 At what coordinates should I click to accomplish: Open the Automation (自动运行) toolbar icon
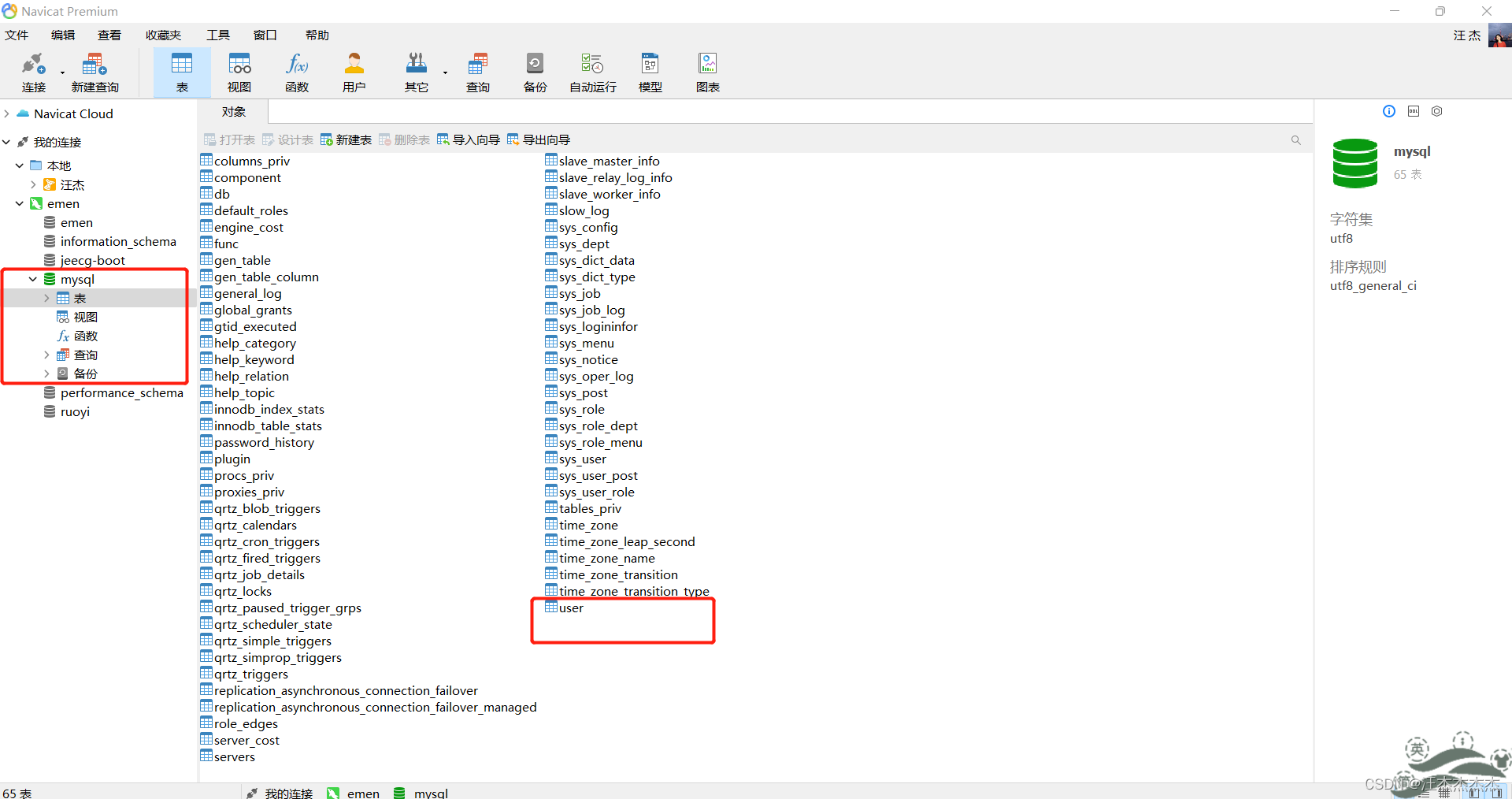click(x=593, y=64)
